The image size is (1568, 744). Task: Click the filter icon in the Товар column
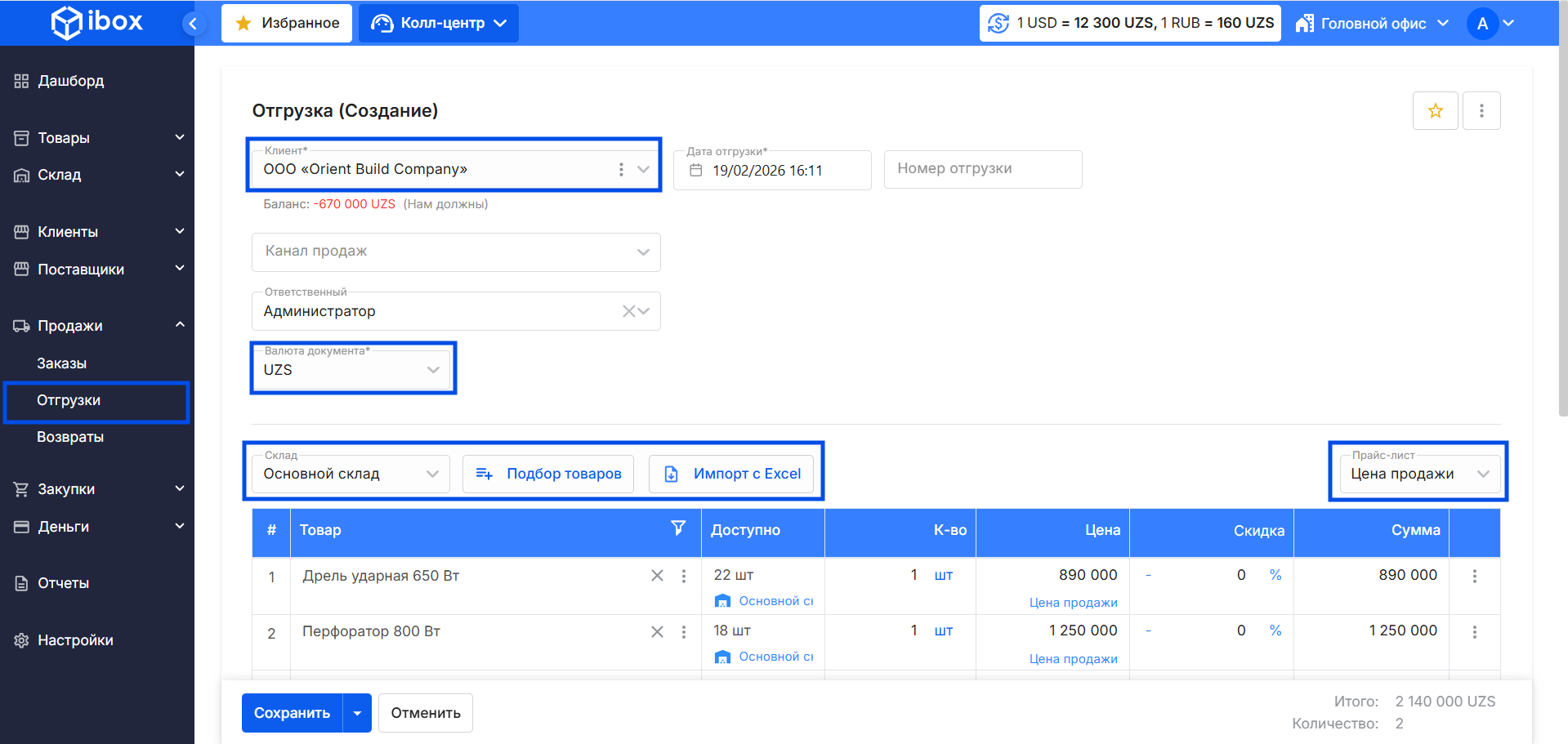(x=677, y=528)
